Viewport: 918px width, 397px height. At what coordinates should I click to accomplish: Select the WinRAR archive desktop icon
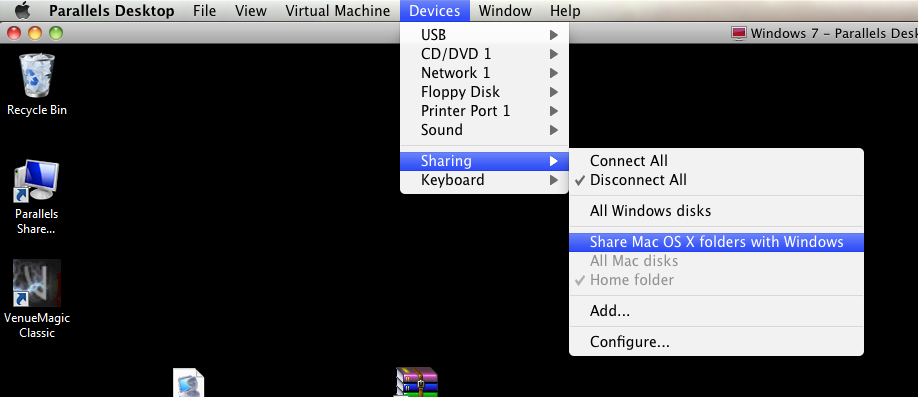point(417,382)
